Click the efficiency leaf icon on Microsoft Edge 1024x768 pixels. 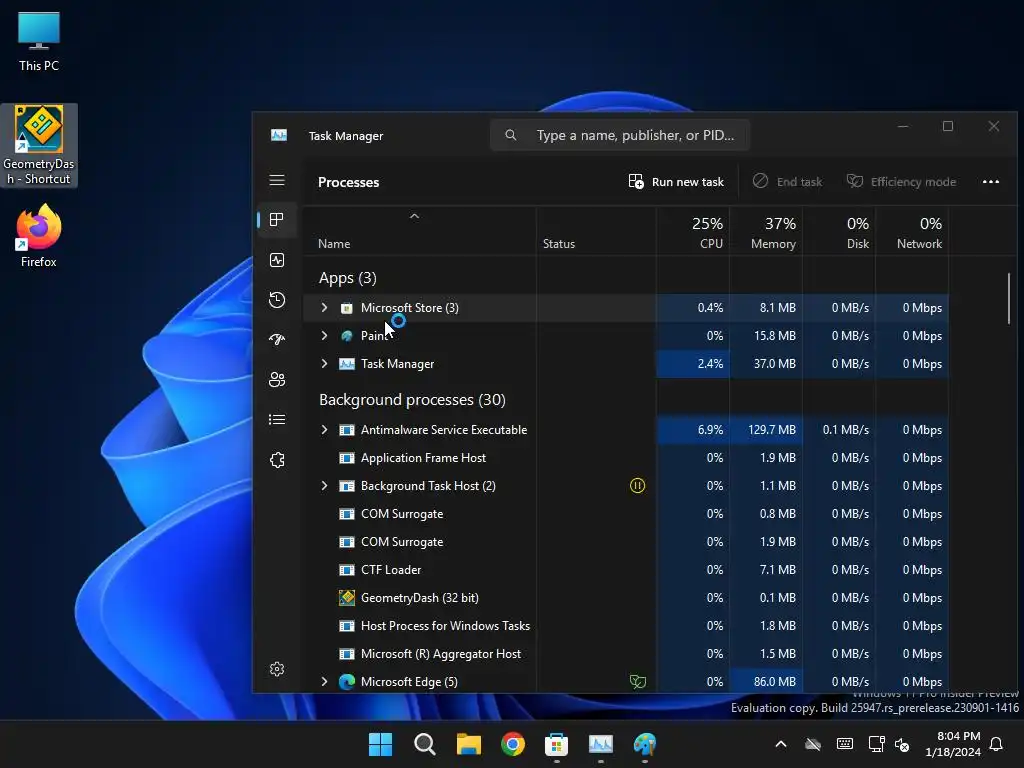(637, 682)
